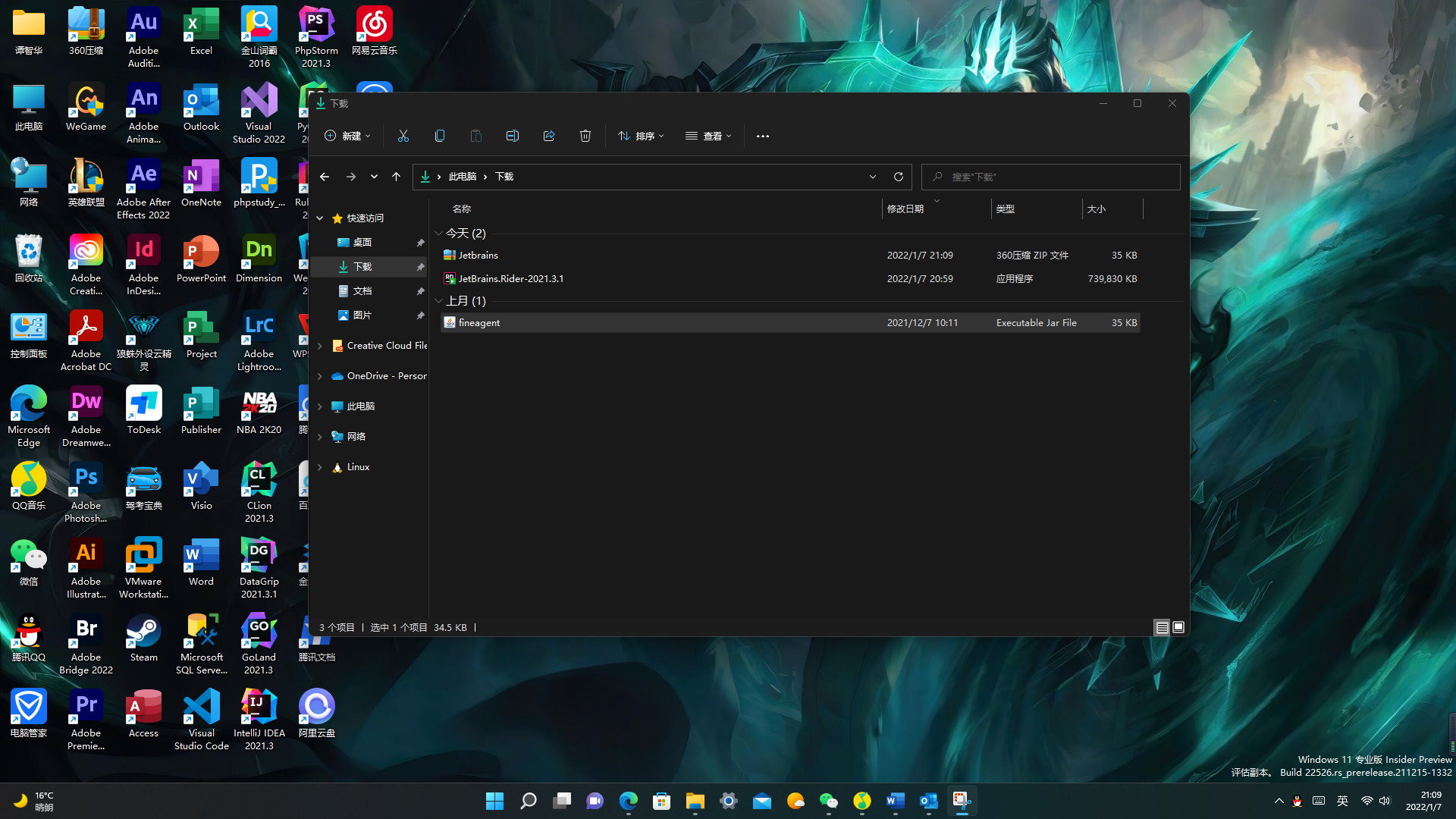Switch to details list view toggle
Viewport: 1456px width, 819px height.
tap(1161, 627)
